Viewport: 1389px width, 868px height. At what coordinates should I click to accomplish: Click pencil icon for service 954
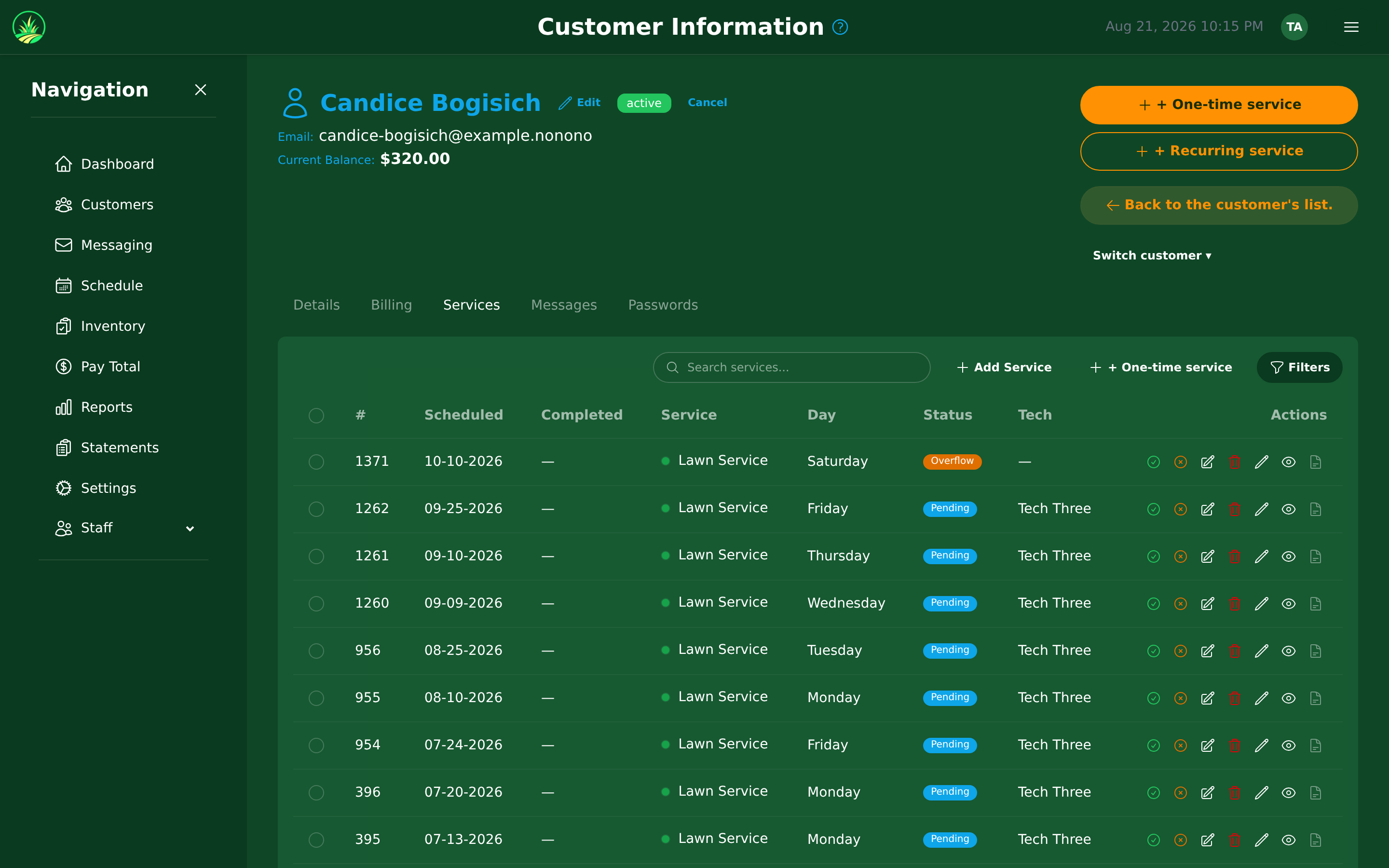click(x=1262, y=746)
